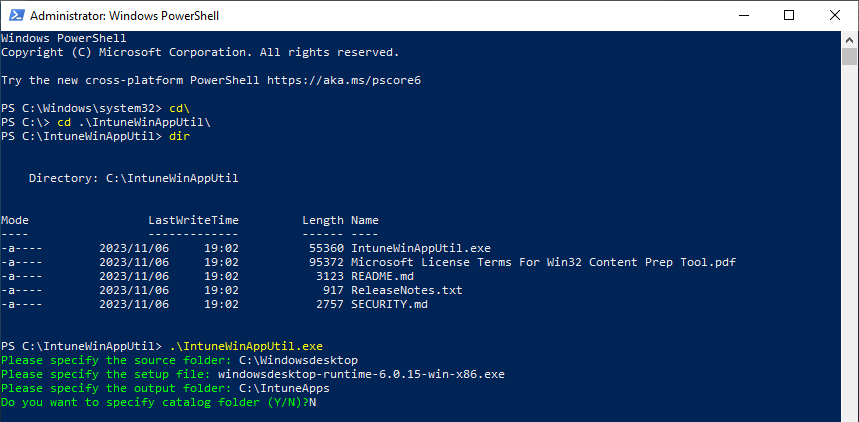
Task: Click the .\IntuneWinAppUtil.exe command text
Action: pyautogui.click(x=246, y=346)
